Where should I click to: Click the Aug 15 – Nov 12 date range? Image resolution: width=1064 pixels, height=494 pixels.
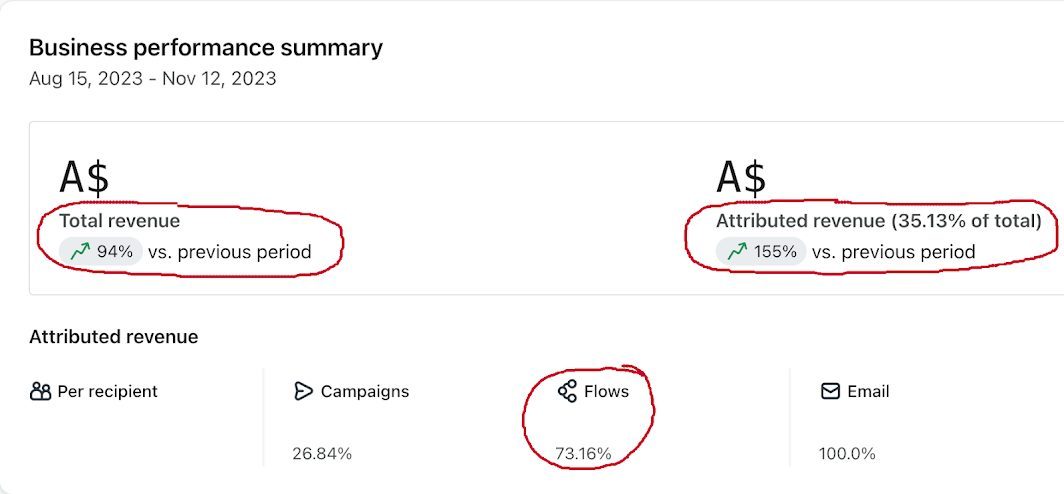tap(152, 78)
